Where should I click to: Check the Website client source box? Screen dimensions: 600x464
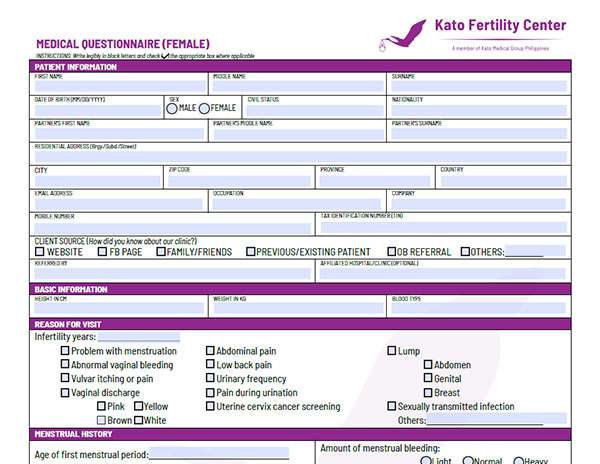[x=40, y=252]
